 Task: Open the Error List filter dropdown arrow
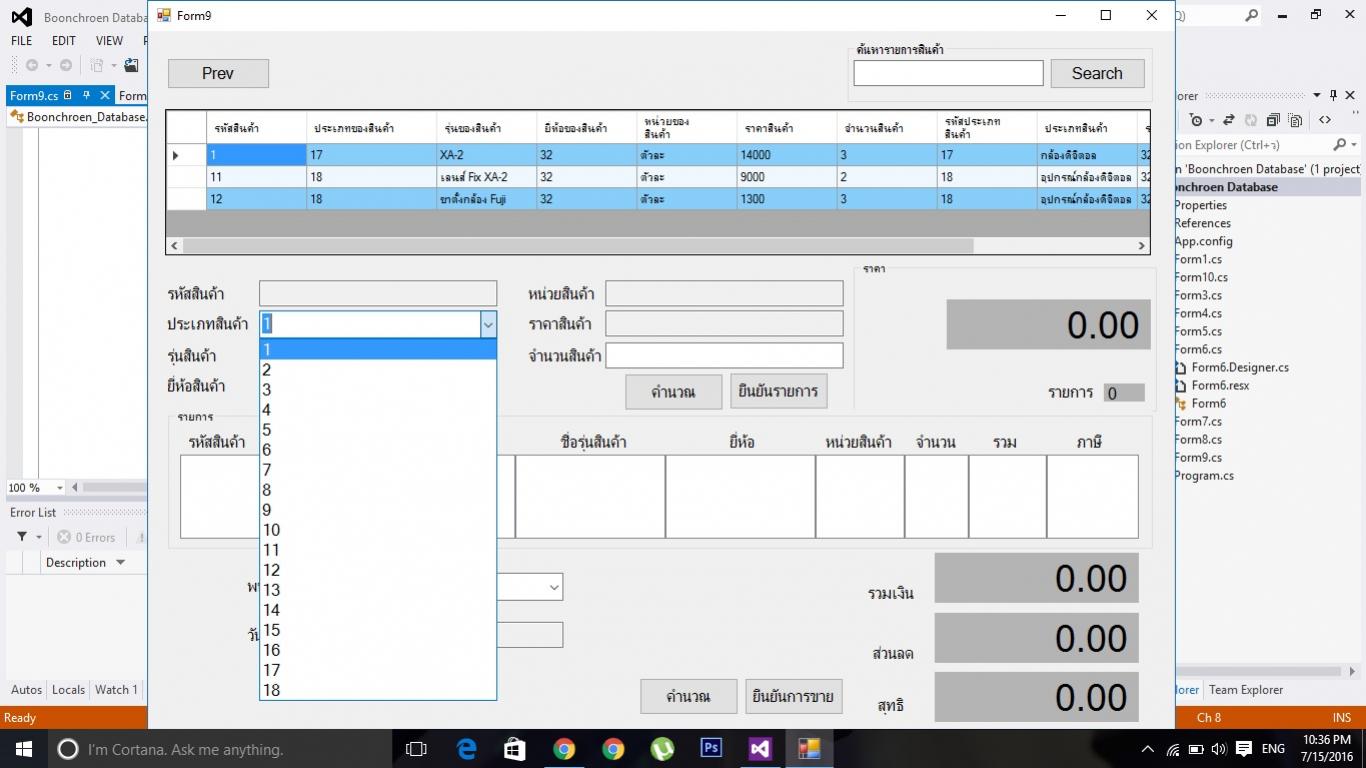tap(39, 537)
